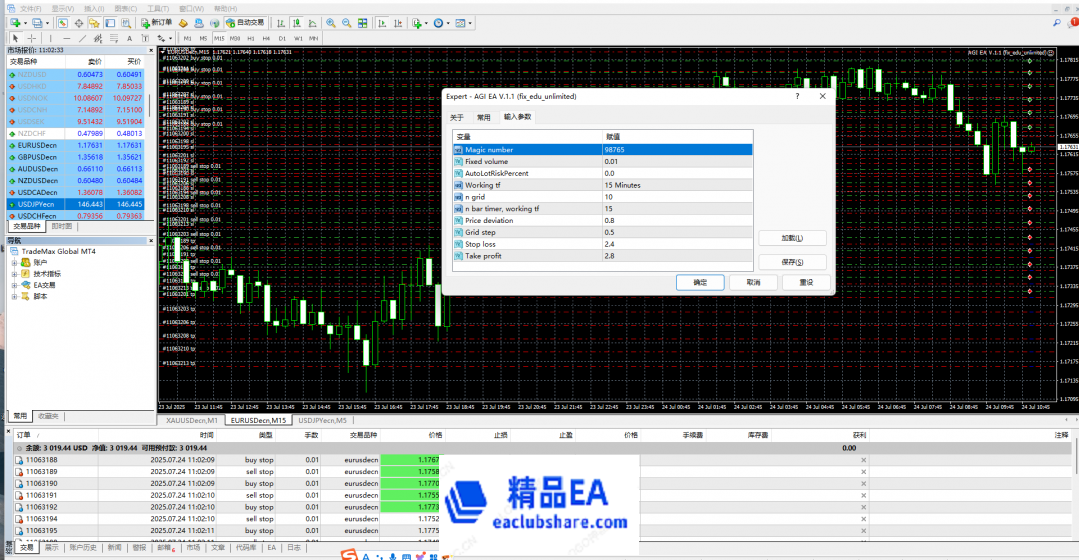The width and height of the screenshot is (1079, 560).
Task: Select the trendline drawing tool
Action: click(x=82, y=39)
